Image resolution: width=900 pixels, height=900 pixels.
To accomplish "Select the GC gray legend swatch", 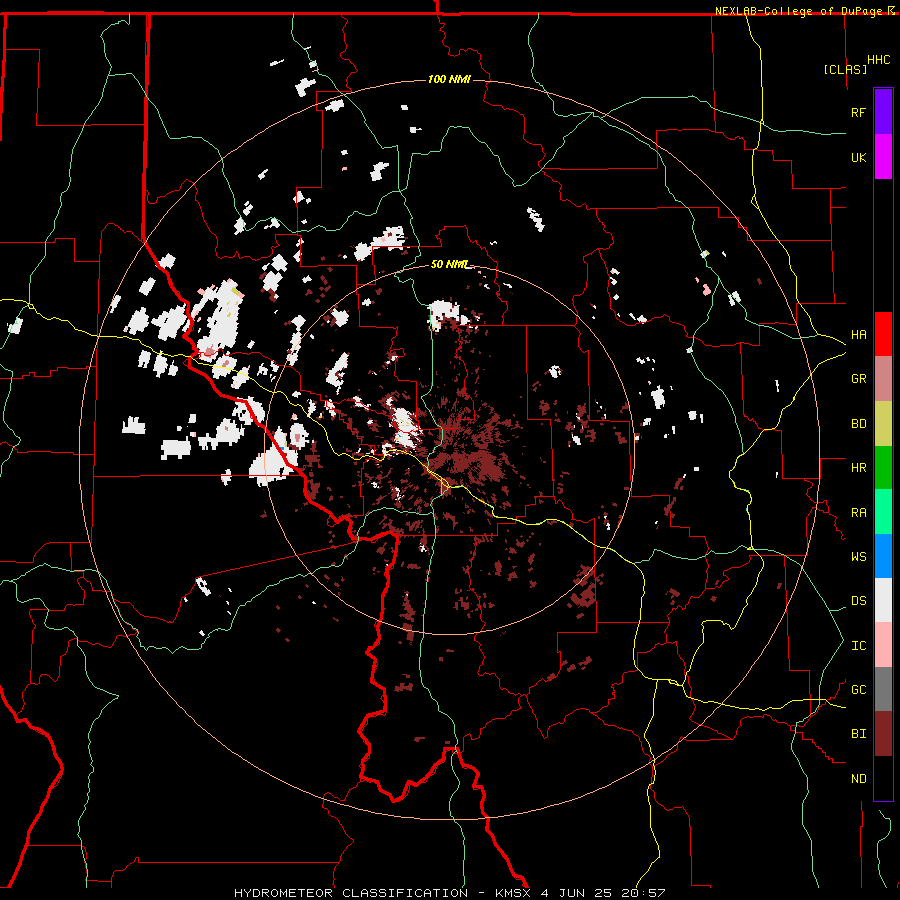I will click(883, 689).
